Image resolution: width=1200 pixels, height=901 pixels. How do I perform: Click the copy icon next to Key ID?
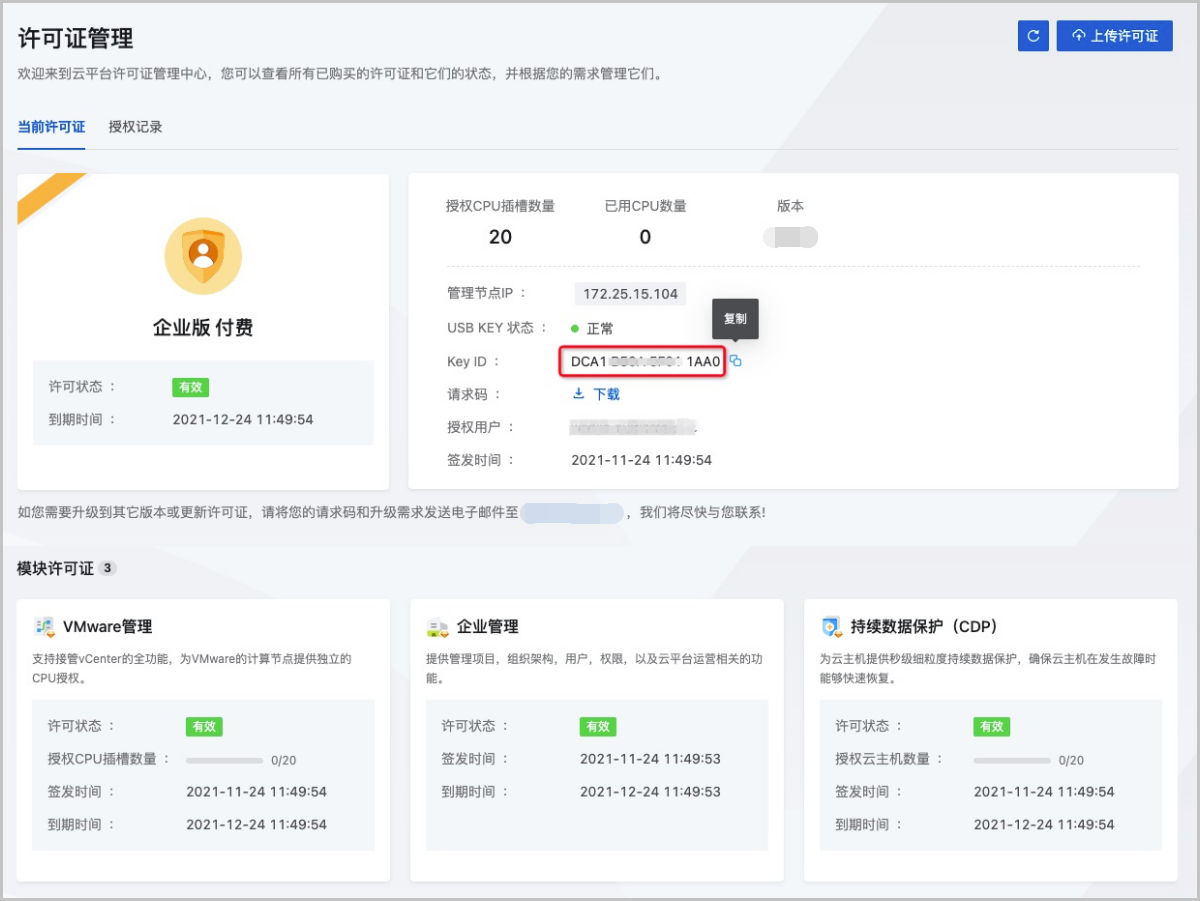(736, 362)
